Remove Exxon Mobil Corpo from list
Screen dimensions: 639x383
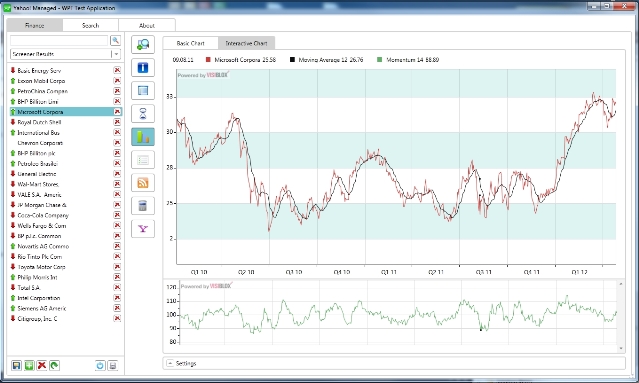pos(117,81)
